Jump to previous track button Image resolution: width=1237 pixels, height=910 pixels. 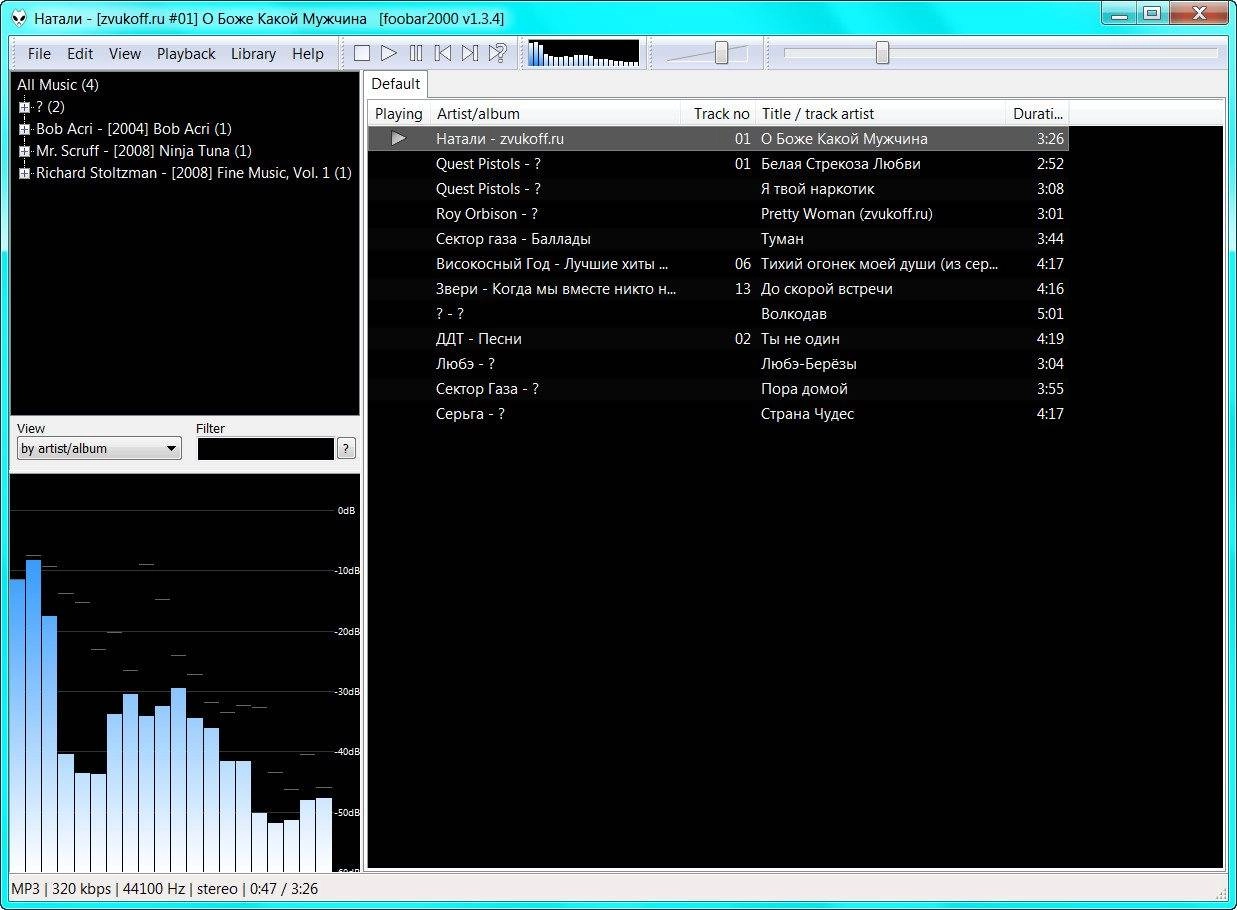coord(443,53)
